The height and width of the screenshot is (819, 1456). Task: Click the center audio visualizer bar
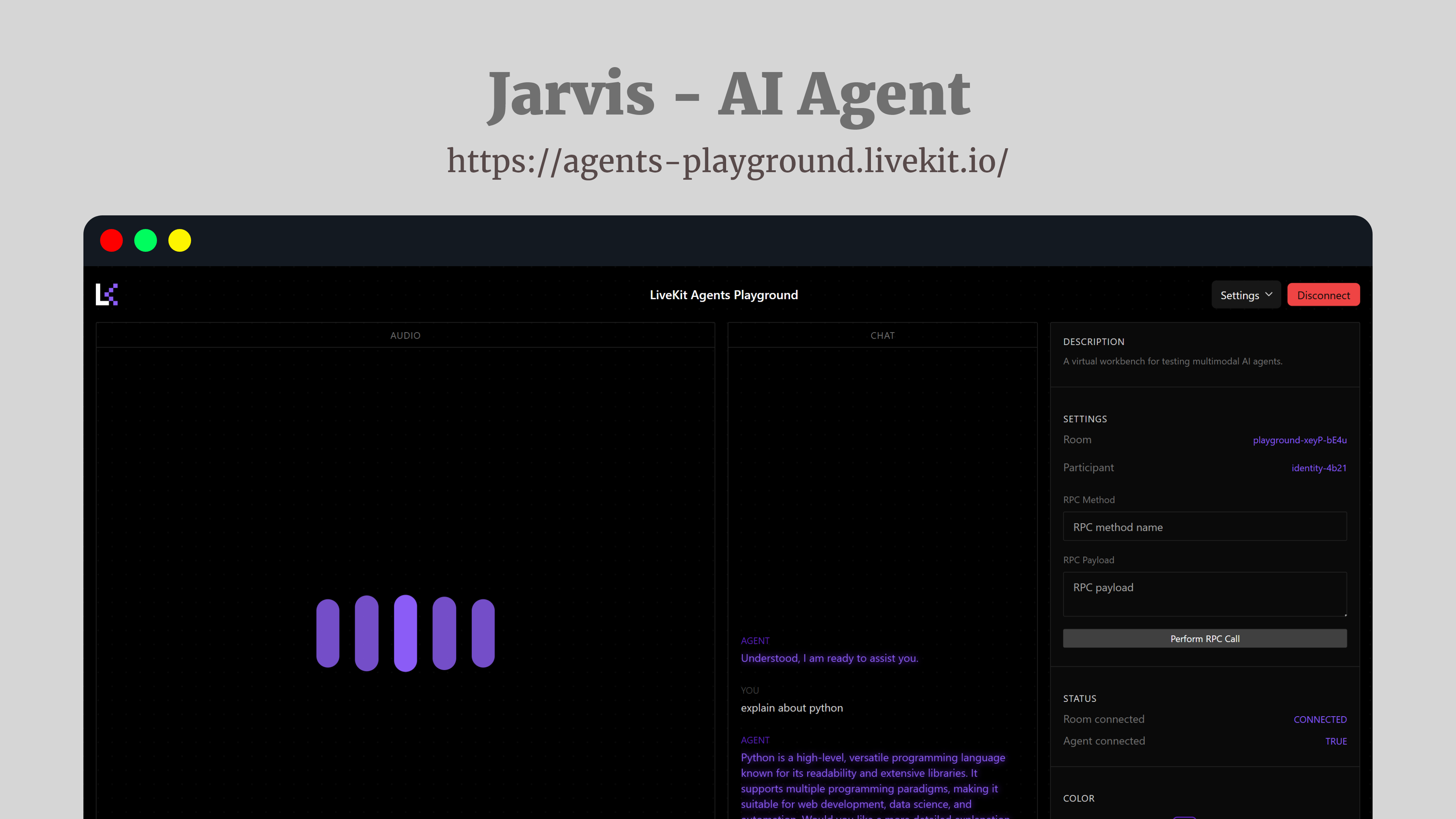point(405,633)
